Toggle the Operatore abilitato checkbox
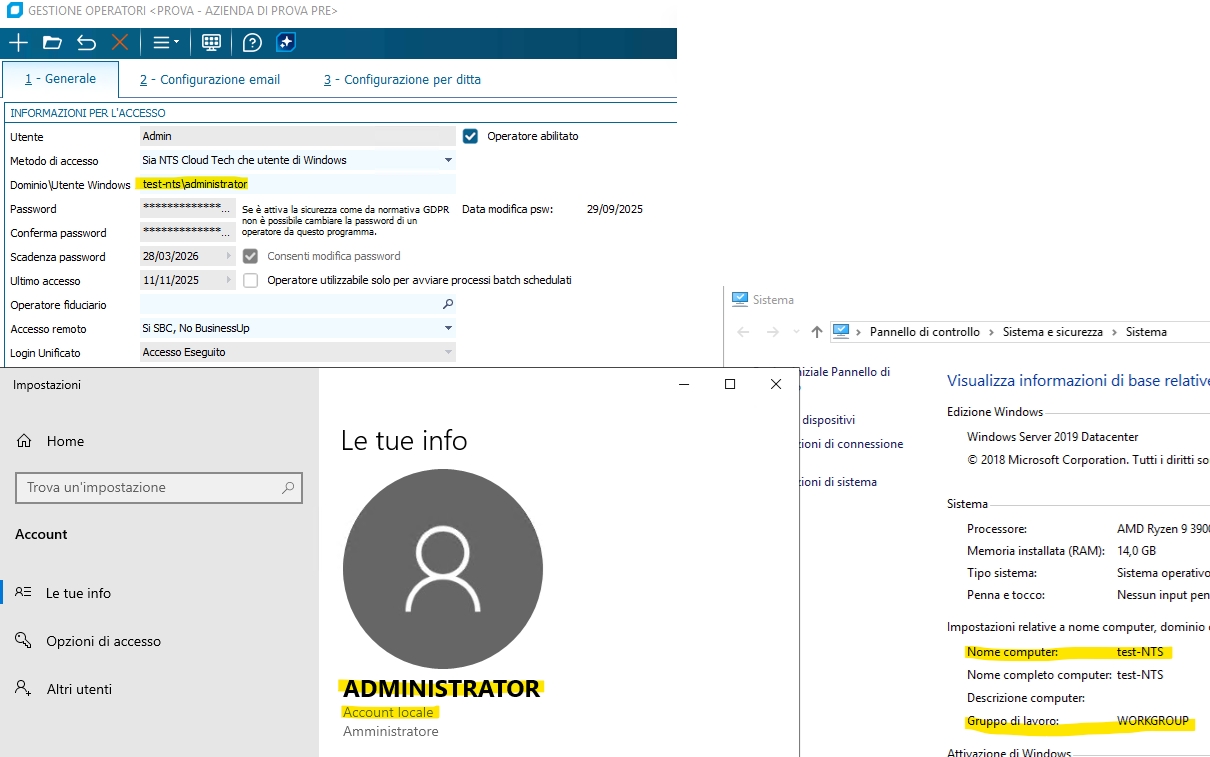This screenshot has height=757, width=1210. point(470,136)
